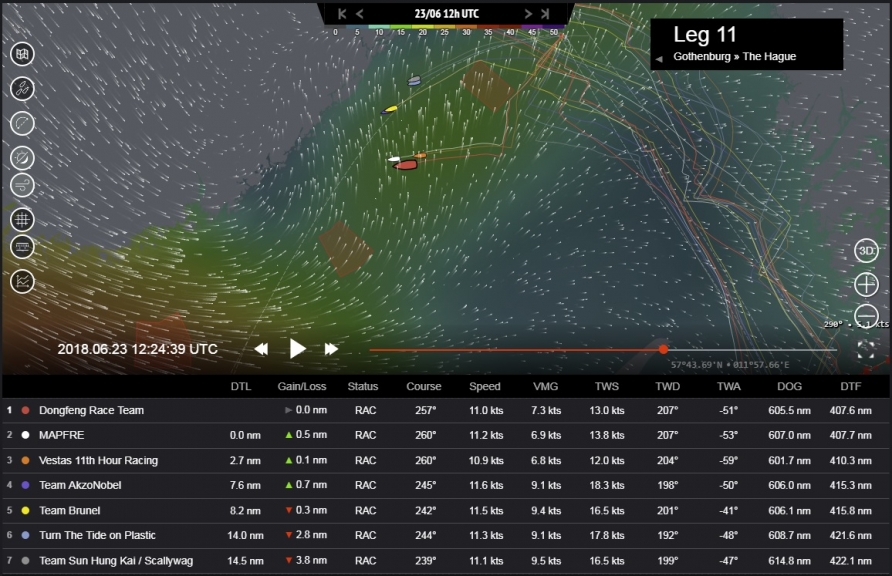
Task: Sort table by Speed column
Action: [485, 387]
